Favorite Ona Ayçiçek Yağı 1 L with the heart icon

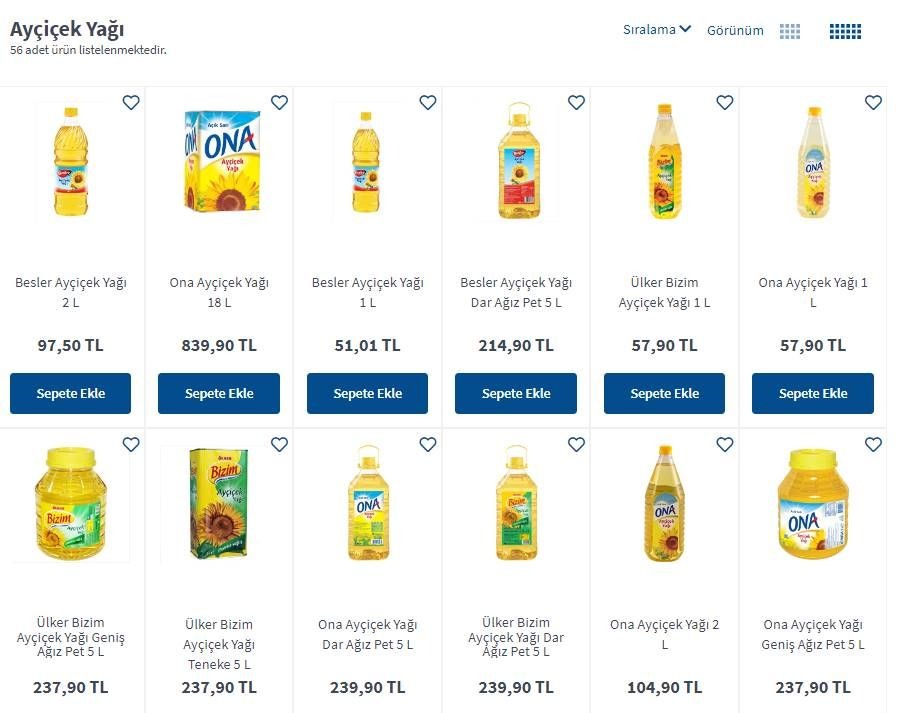pos(873,103)
